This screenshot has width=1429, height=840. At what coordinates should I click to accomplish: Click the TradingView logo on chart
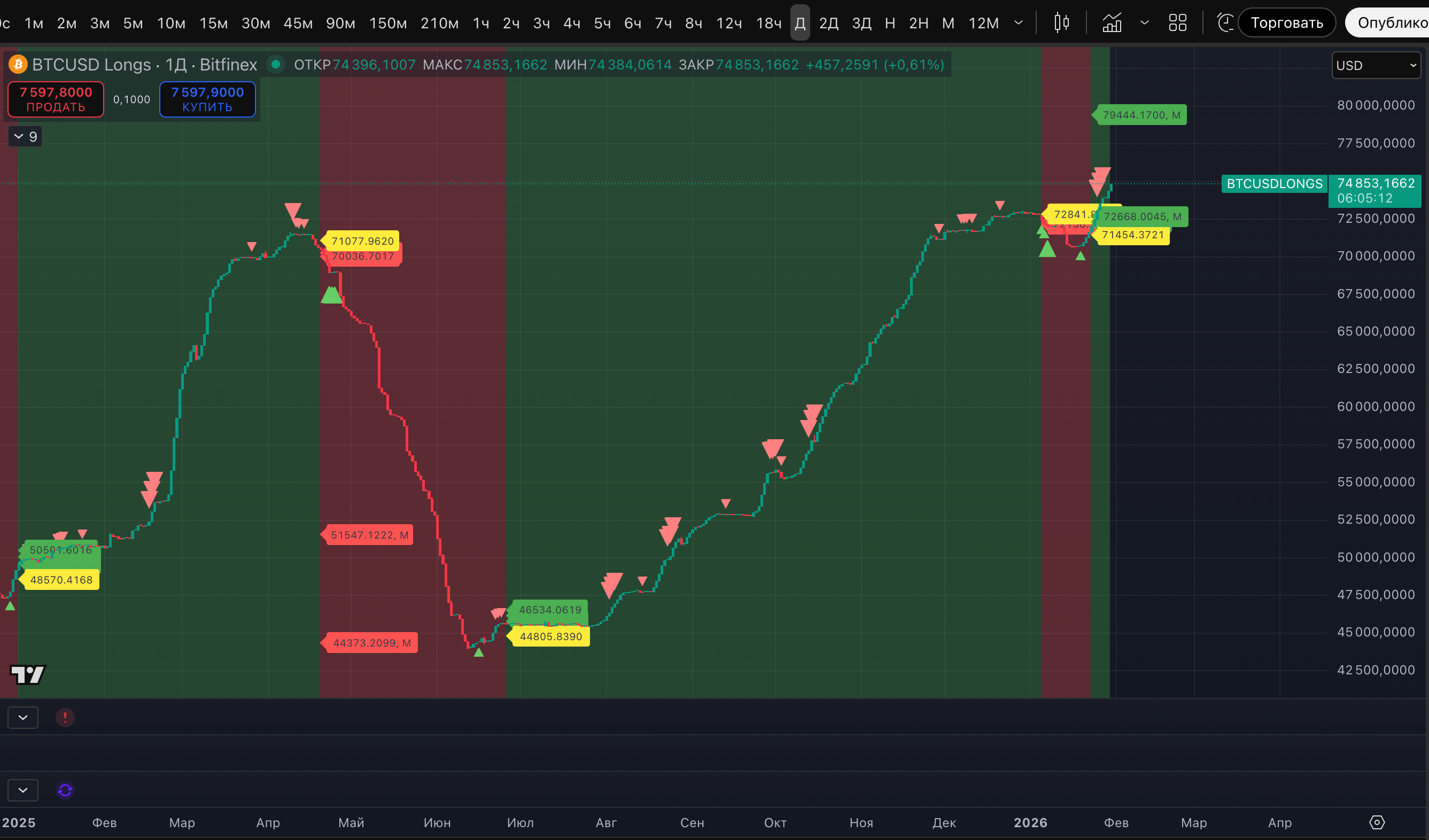coord(28,674)
